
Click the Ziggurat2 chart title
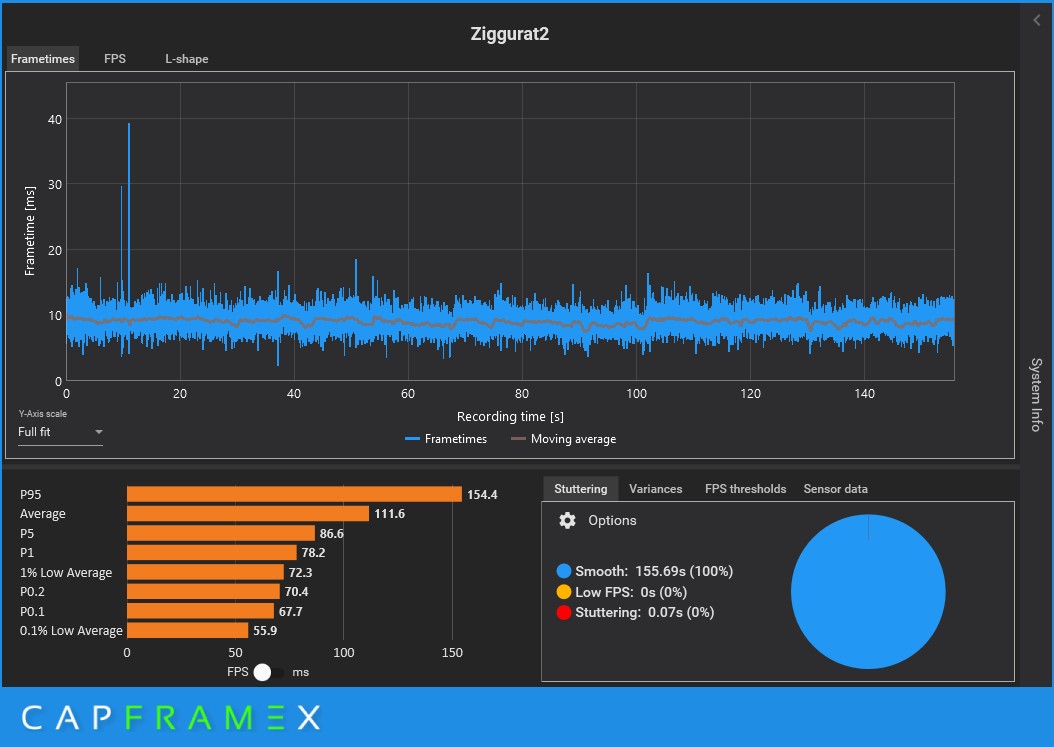510,34
